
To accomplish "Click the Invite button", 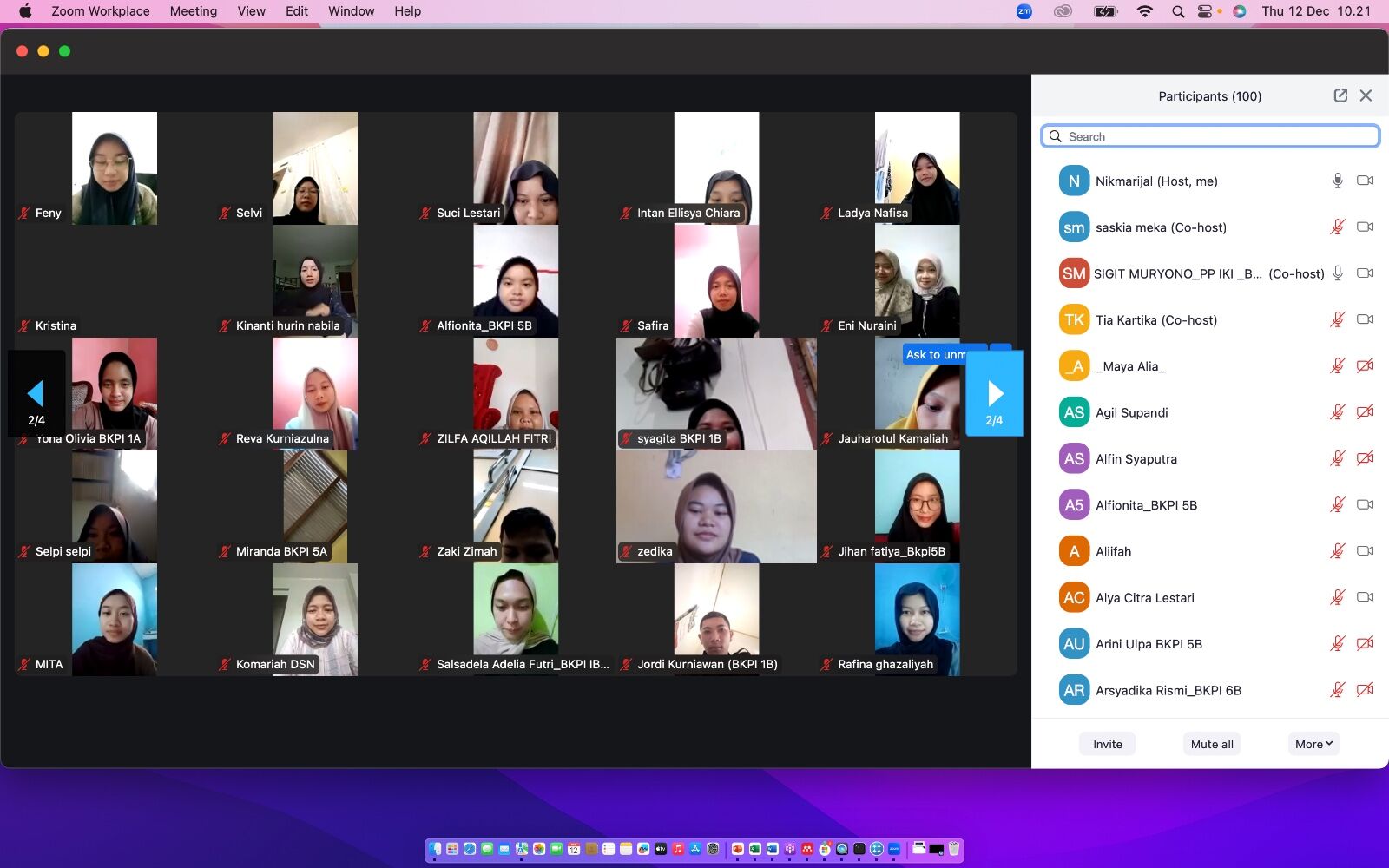I will [x=1108, y=744].
